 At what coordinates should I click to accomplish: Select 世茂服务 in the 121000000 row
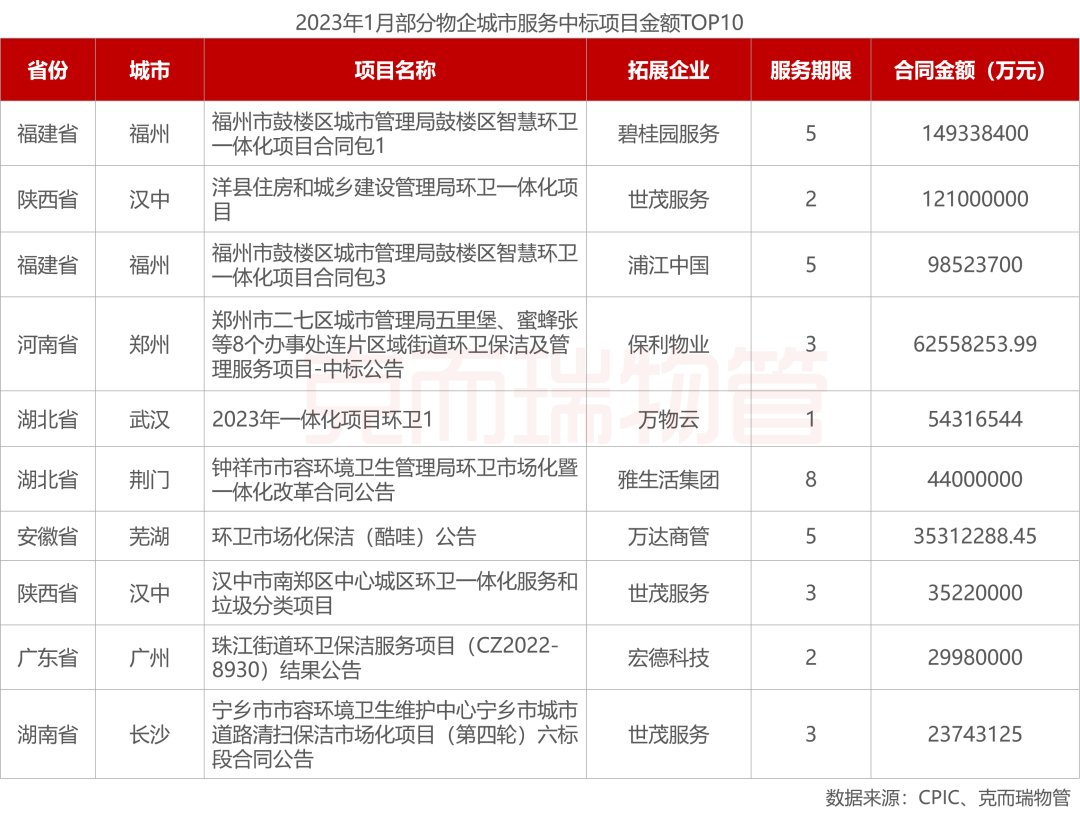[x=668, y=199]
